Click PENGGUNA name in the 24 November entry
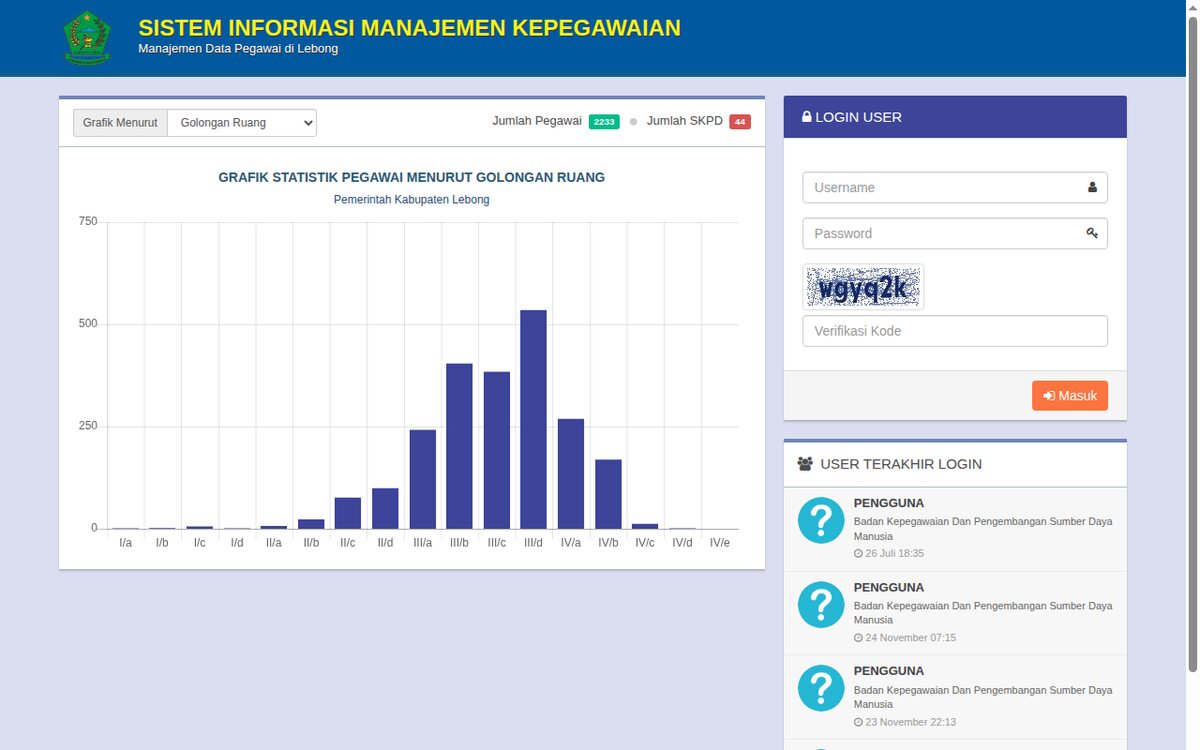Screen dimensions: 1200x750 [889, 587]
